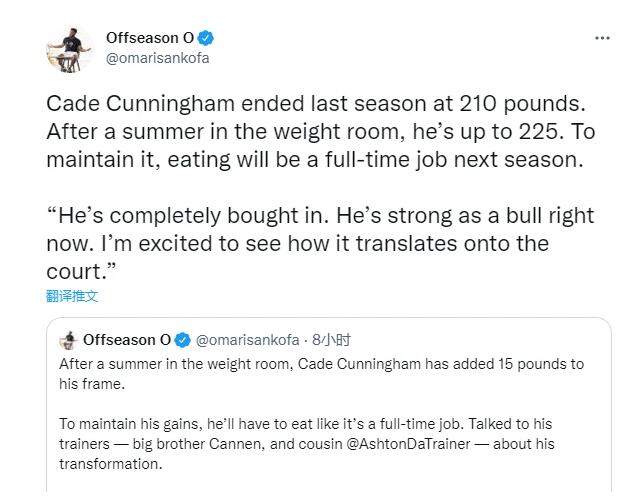Click the verified badge inside quoted tweet
This screenshot has width=620, height=496.
point(183,340)
